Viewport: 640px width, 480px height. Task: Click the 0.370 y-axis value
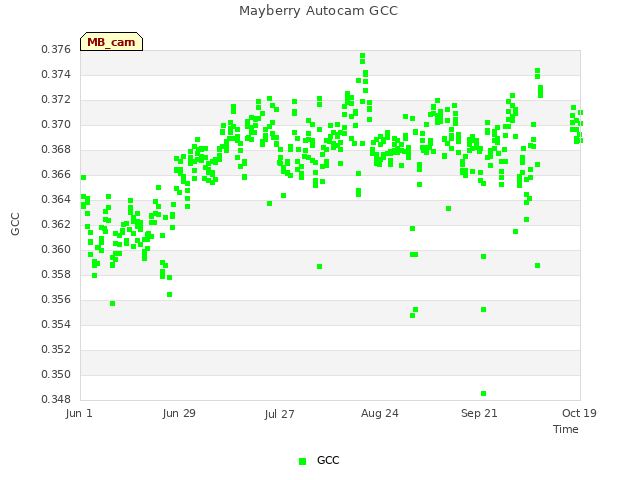(x=56, y=124)
